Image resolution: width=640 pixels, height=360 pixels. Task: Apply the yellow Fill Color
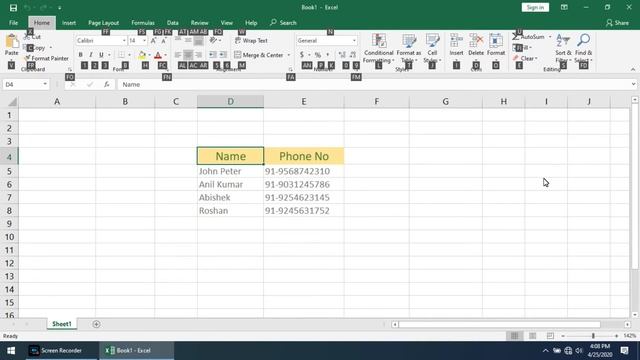coord(142,55)
